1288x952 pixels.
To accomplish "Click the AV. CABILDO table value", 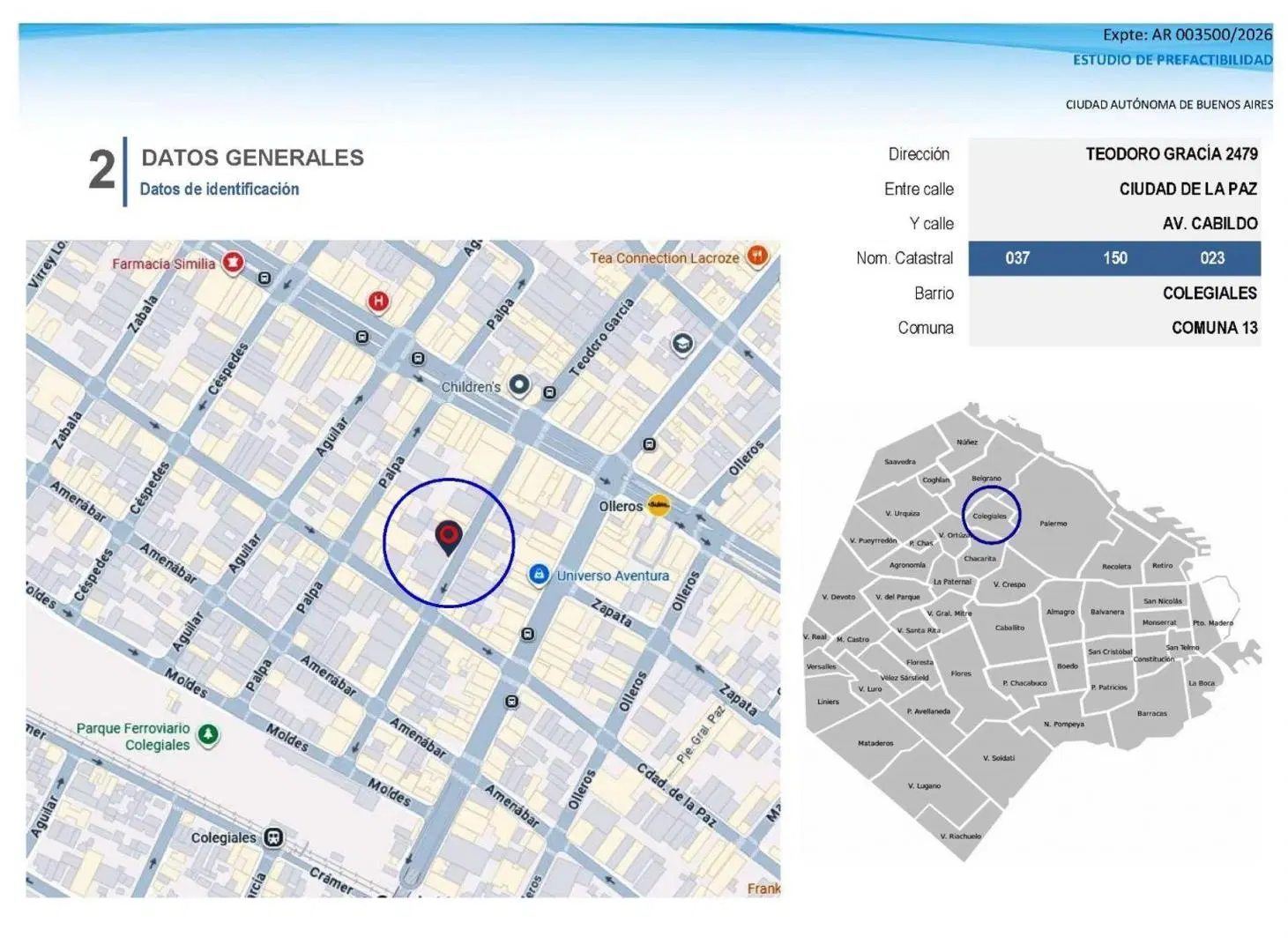I will coord(1210,224).
